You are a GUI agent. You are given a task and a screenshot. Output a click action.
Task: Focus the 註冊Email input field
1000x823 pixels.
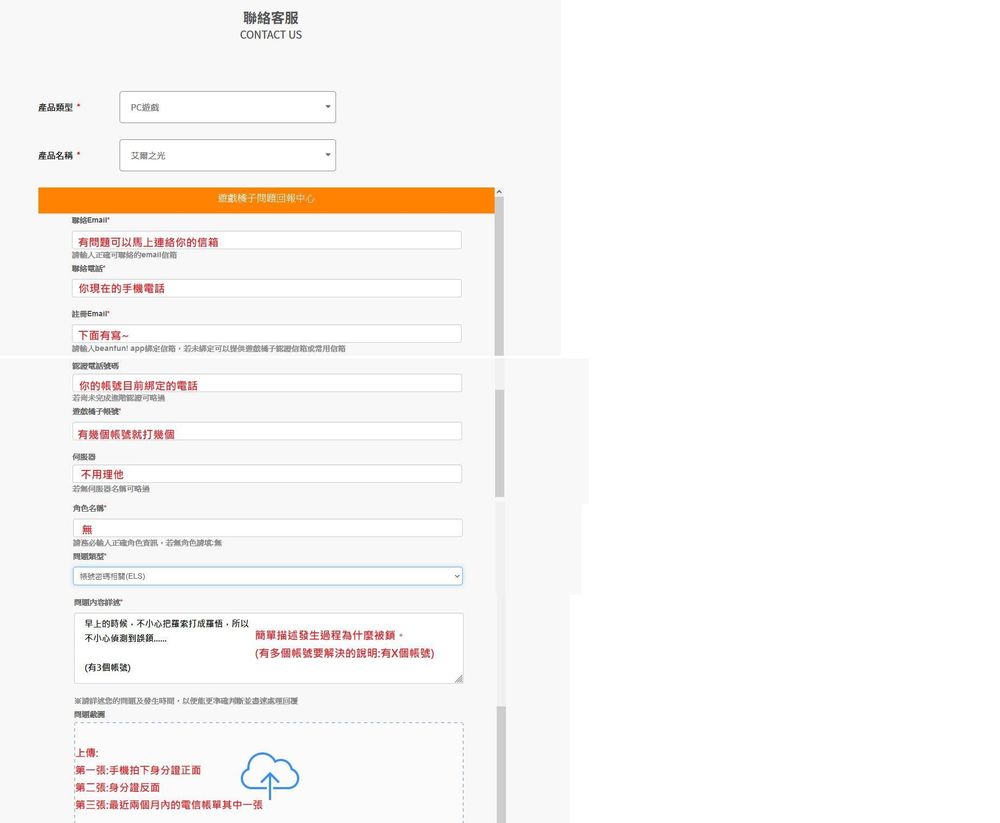[267, 334]
